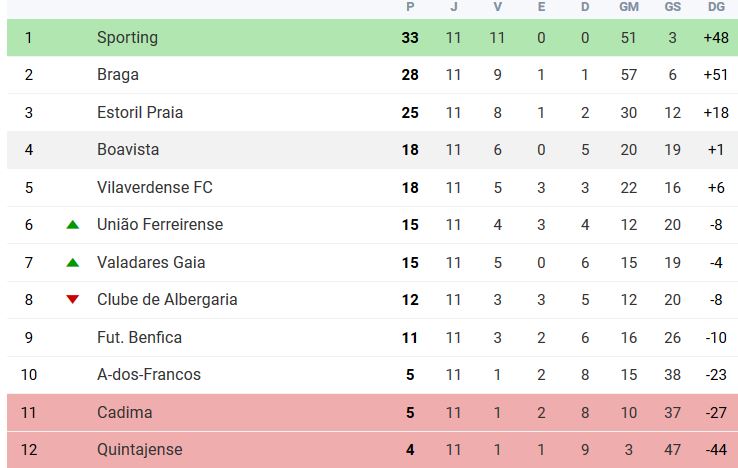Sort table by the P points column header
This screenshot has height=468, width=738.
410,7
